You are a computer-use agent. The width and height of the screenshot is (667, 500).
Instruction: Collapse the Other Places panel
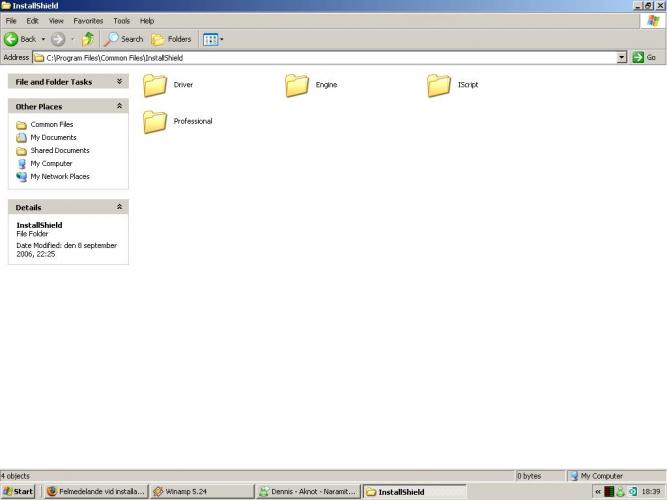(120, 106)
